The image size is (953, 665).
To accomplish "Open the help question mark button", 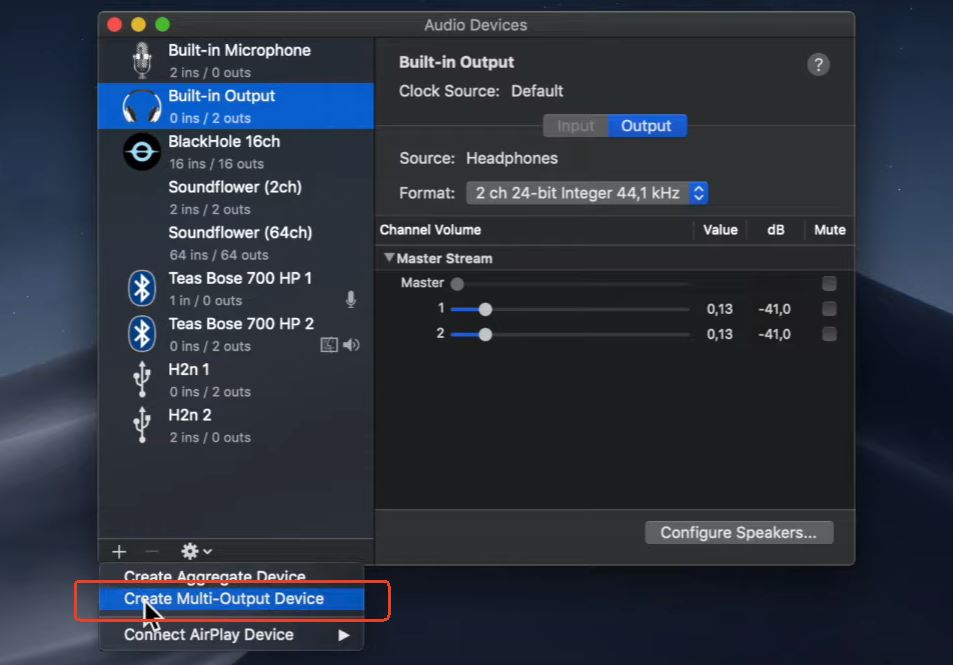I will 818,64.
